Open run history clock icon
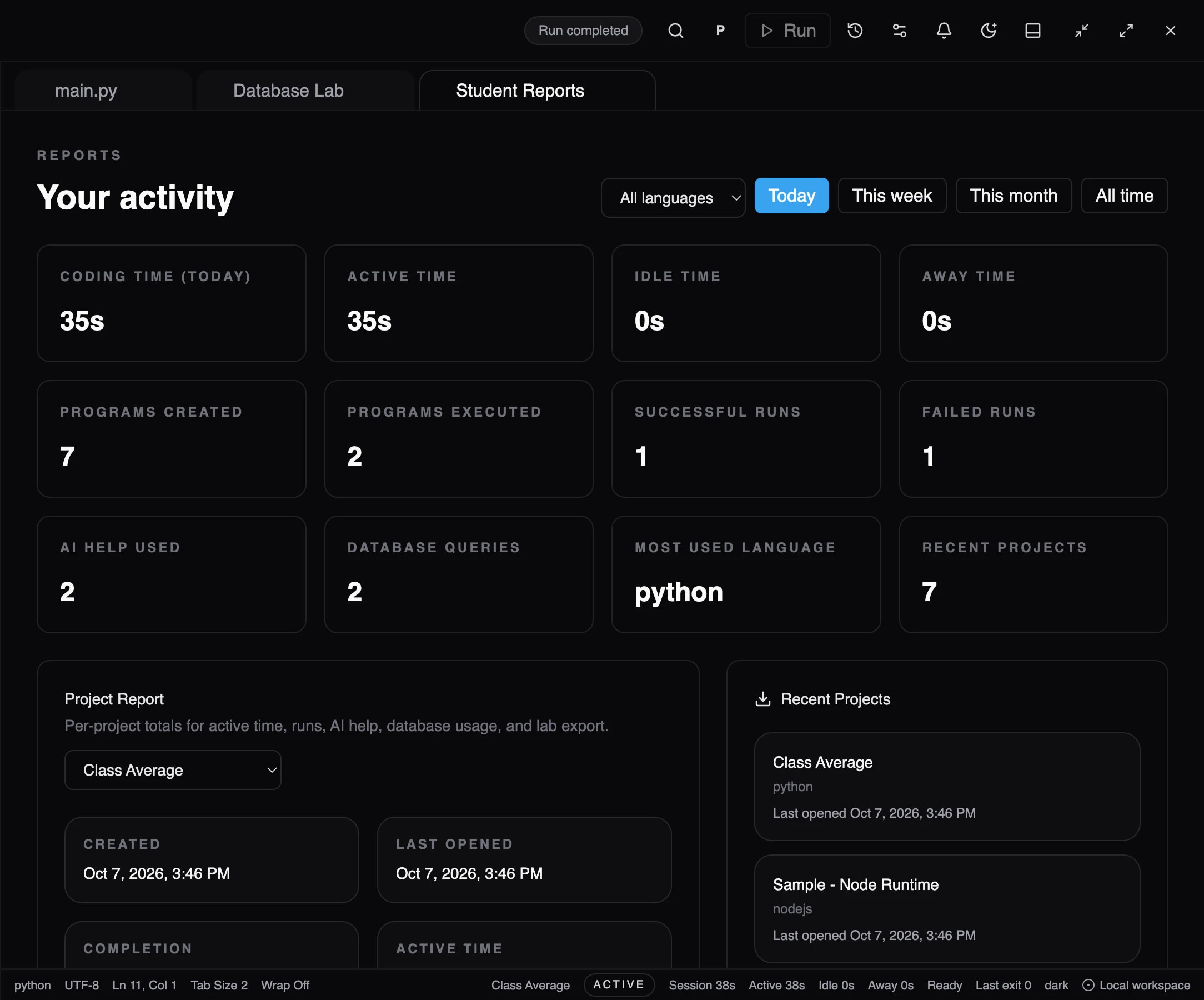 pos(855,31)
